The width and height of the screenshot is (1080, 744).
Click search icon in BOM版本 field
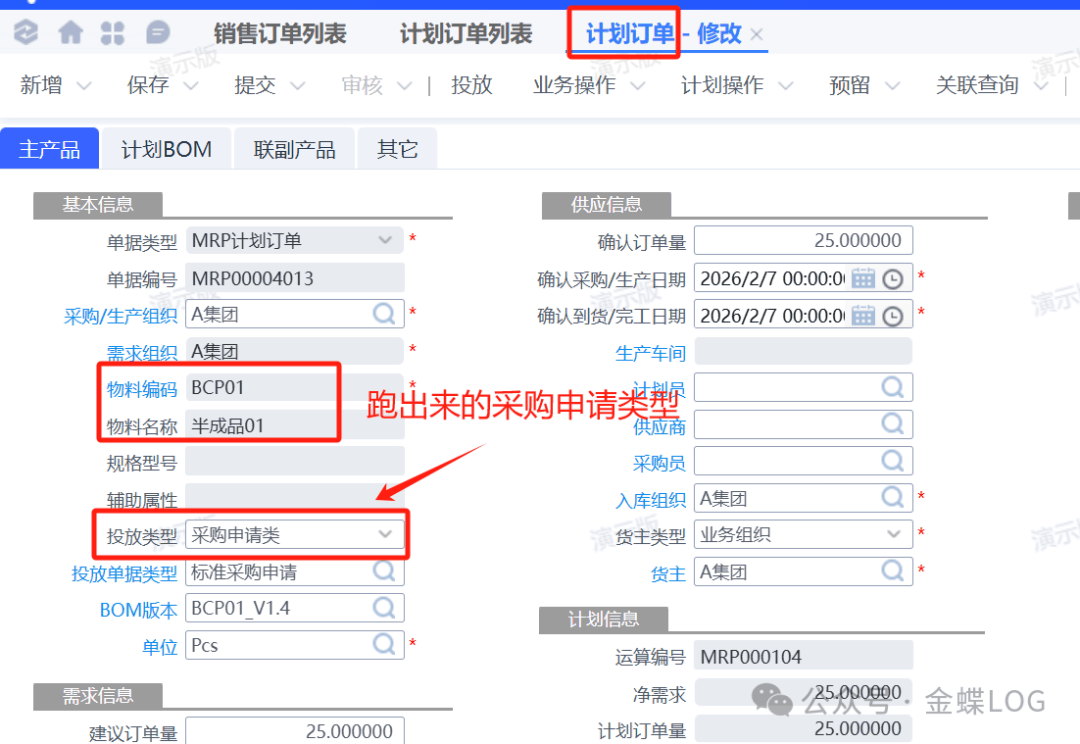coord(385,608)
